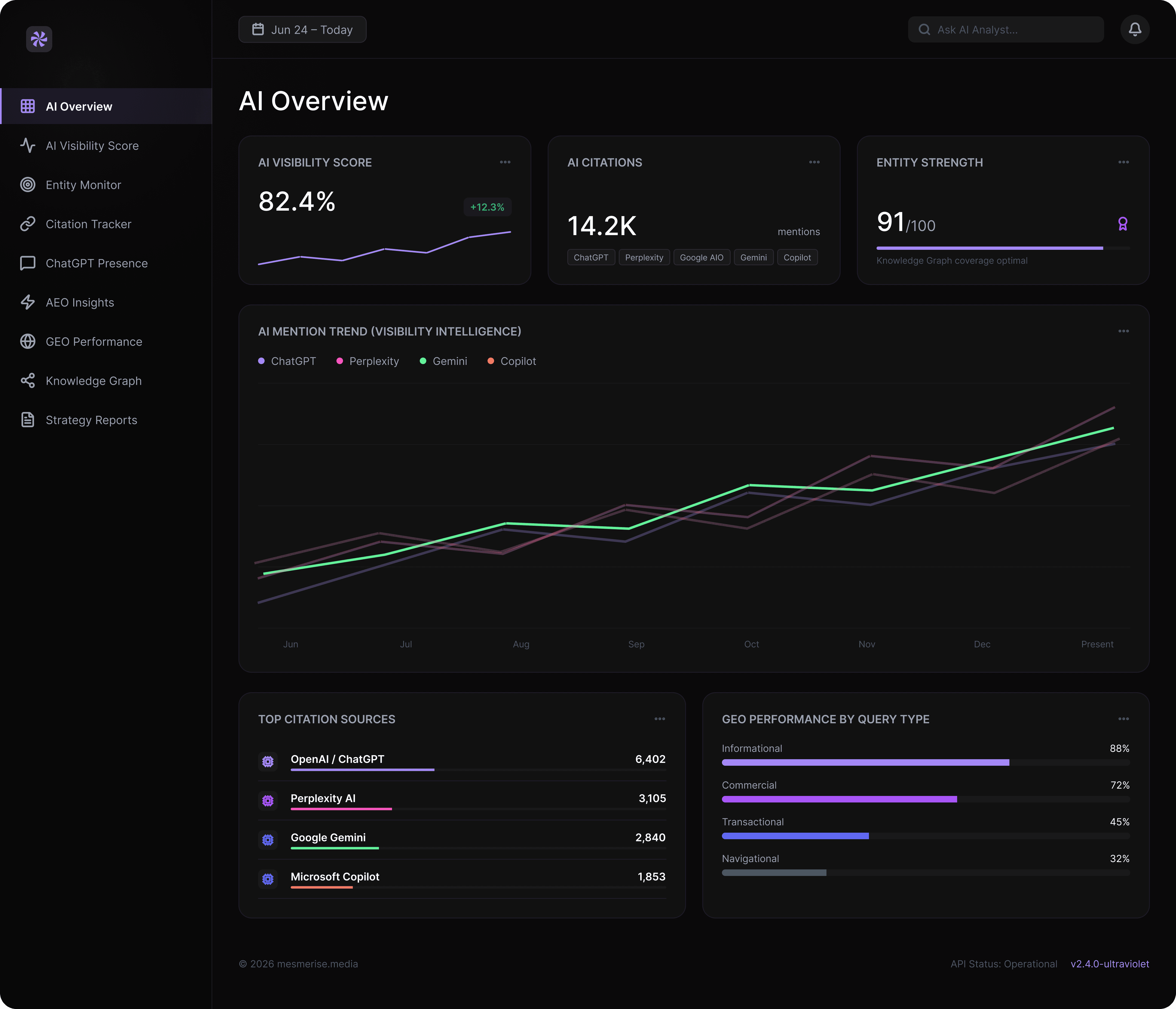The width and height of the screenshot is (1176, 1009).
Task: Click the Entity Monitor target icon
Action: [x=28, y=184]
